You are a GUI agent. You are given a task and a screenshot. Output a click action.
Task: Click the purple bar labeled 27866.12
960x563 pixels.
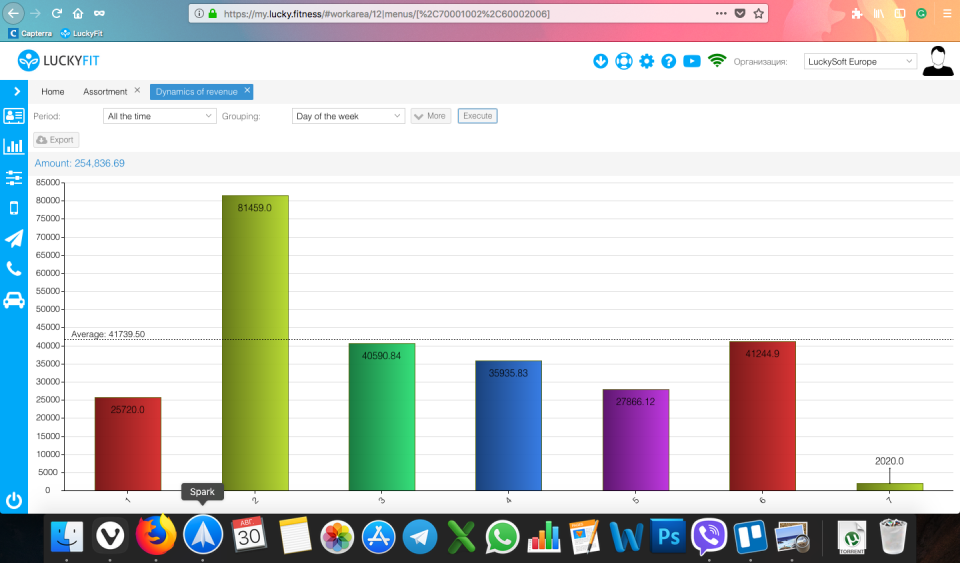pos(636,439)
